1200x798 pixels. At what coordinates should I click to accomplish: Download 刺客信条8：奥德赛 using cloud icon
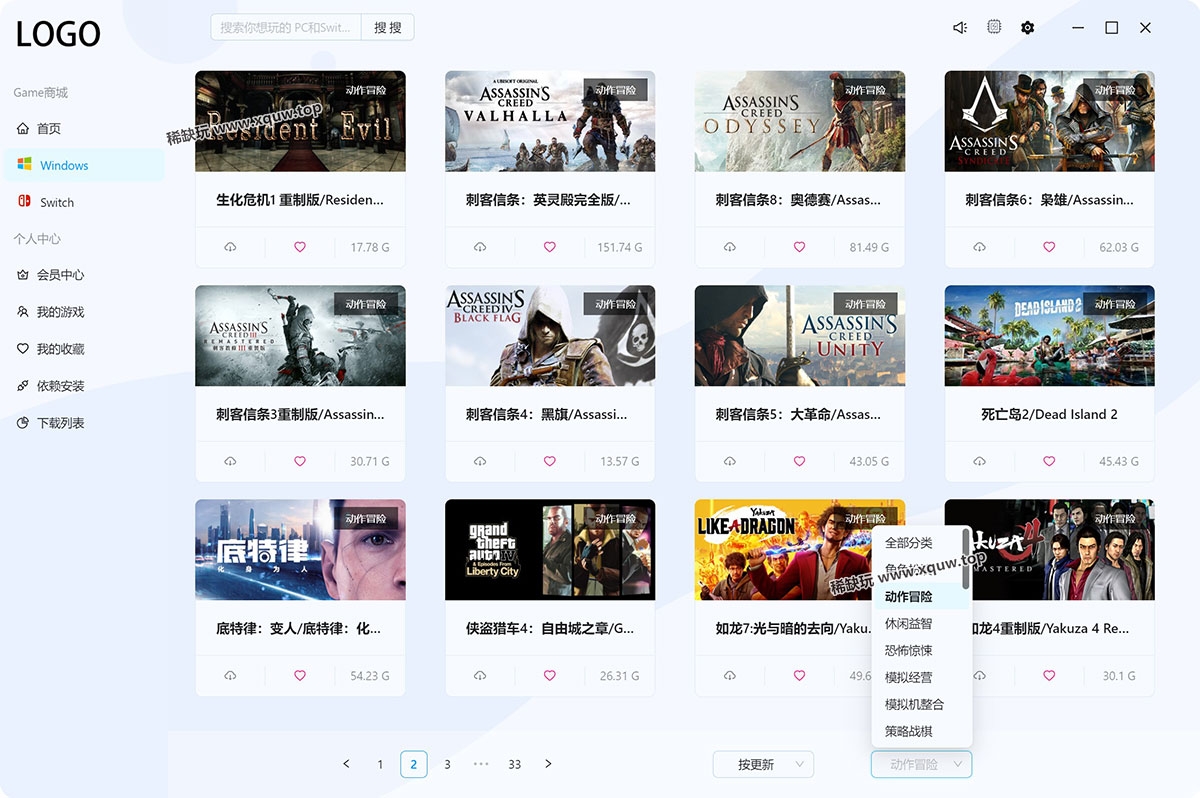click(730, 247)
